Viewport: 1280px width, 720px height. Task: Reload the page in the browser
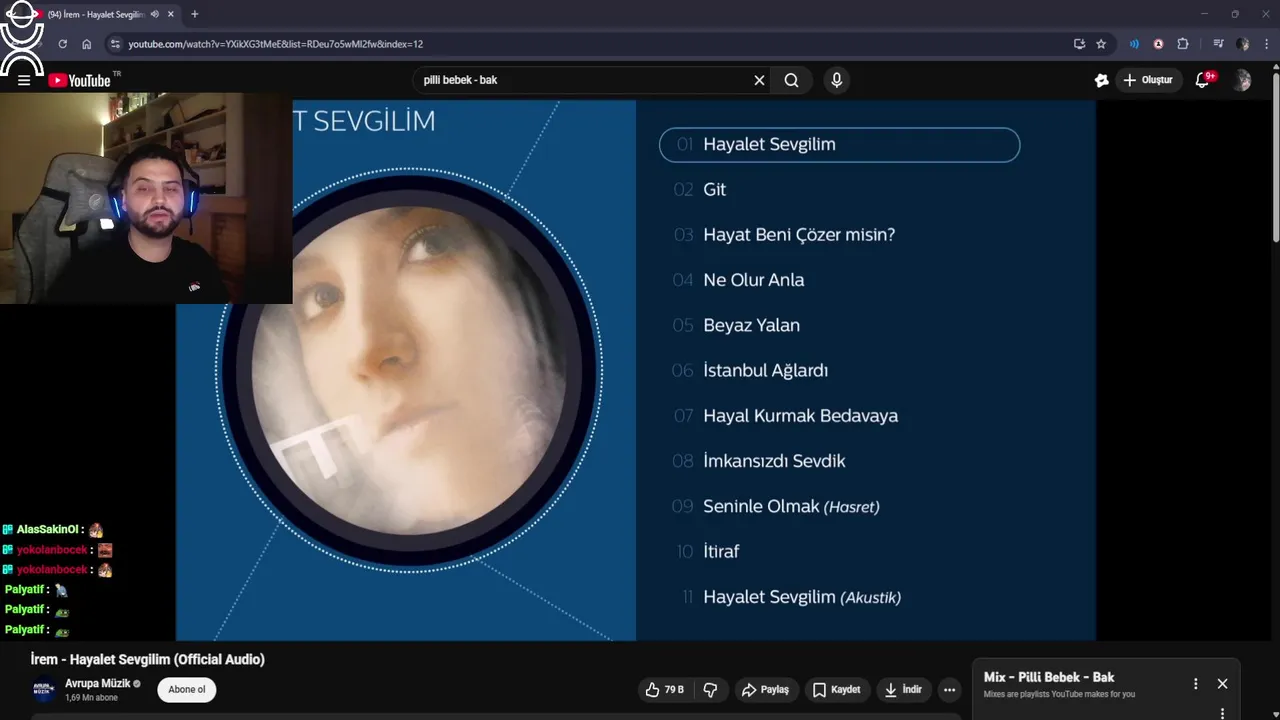click(x=62, y=44)
